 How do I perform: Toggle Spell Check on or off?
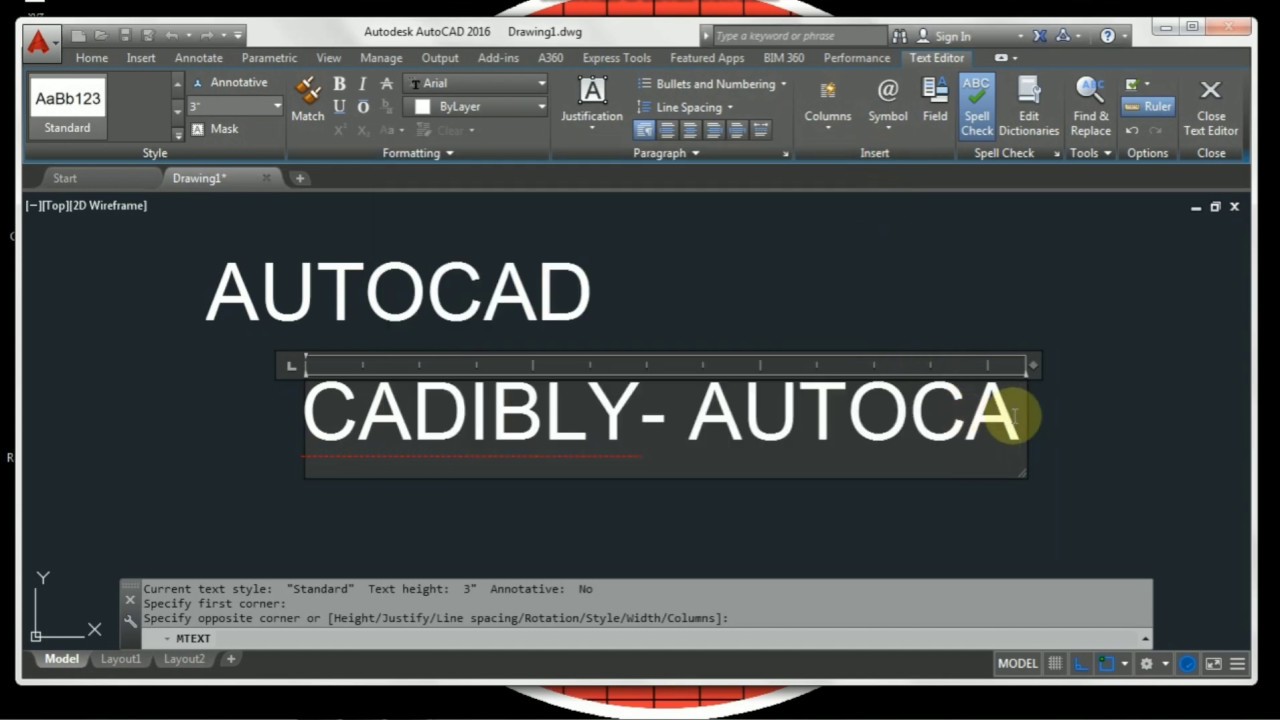click(x=977, y=106)
